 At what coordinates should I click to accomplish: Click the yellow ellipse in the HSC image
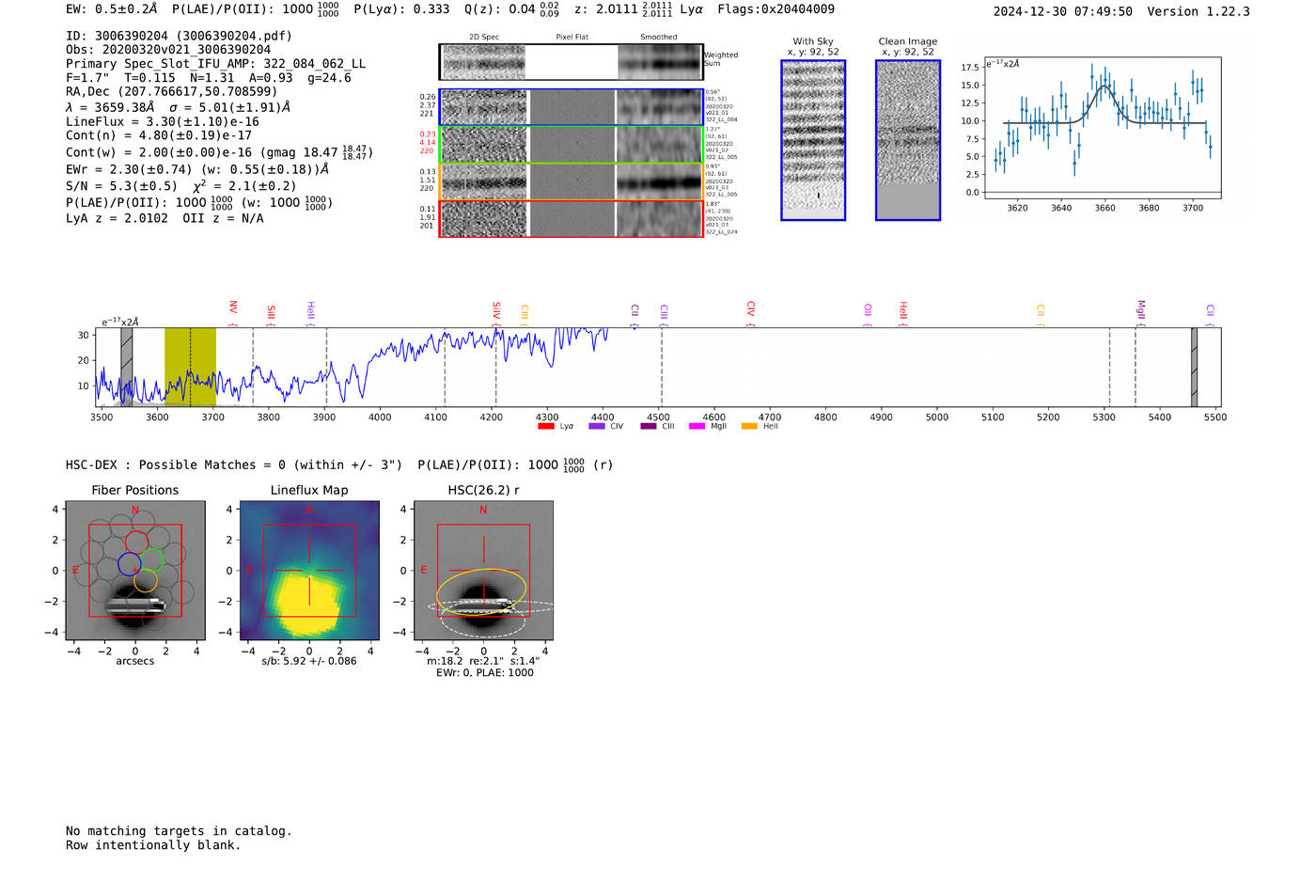pos(481,592)
